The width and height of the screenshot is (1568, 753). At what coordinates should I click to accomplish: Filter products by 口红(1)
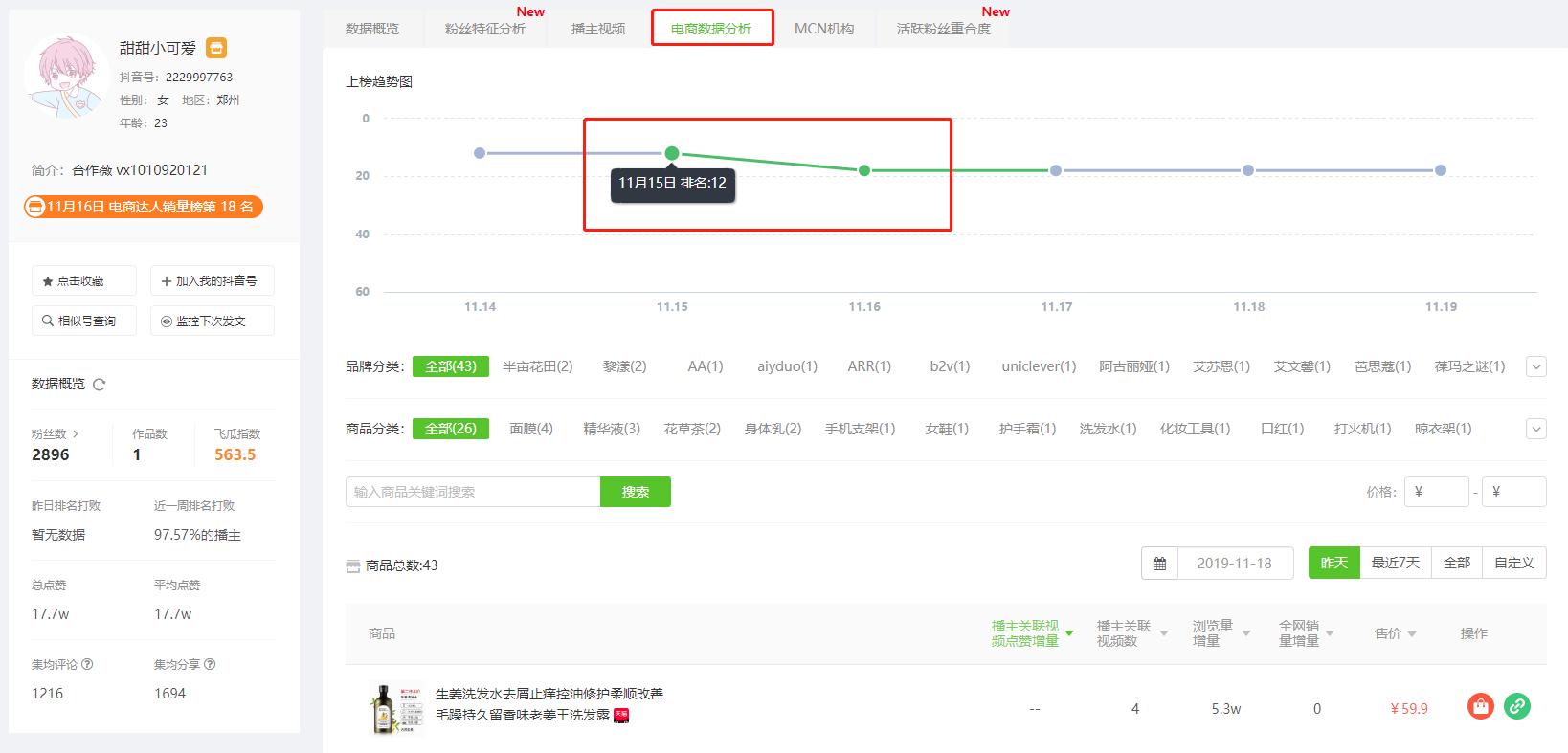tap(1283, 429)
